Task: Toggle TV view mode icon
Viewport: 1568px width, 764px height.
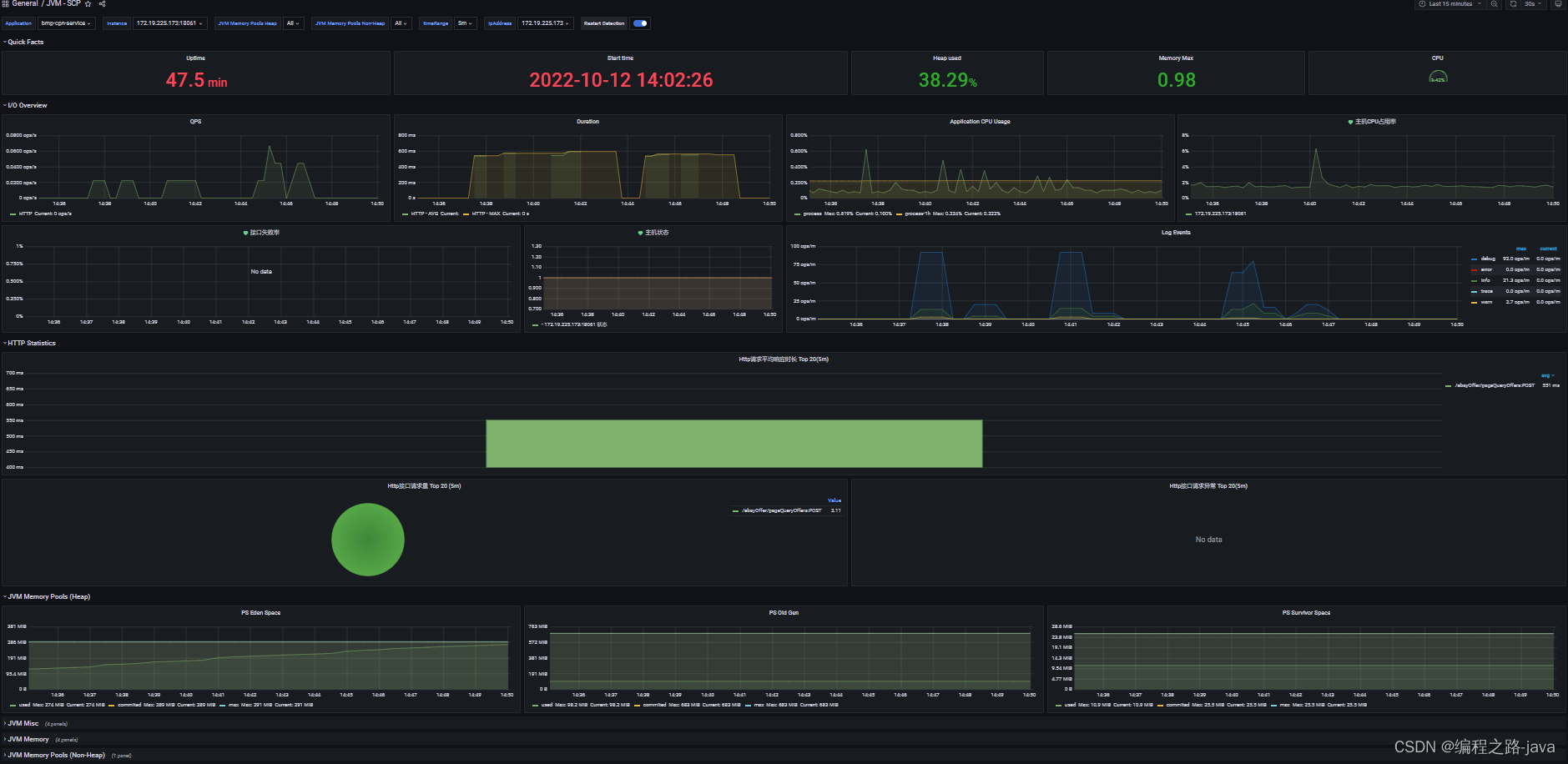Action: 1558,4
